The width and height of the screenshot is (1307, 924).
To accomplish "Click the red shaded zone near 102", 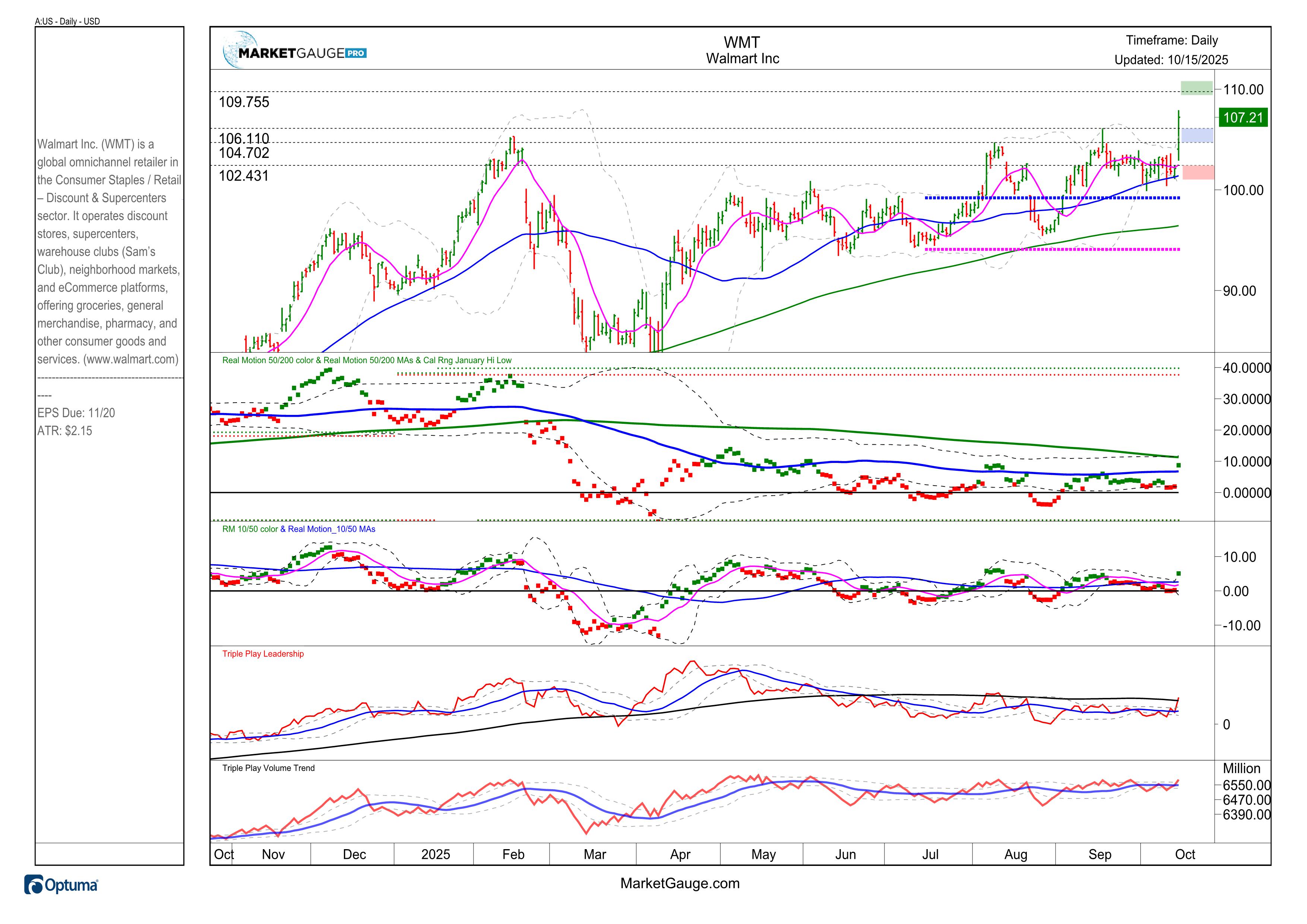I will pos(1198,172).
